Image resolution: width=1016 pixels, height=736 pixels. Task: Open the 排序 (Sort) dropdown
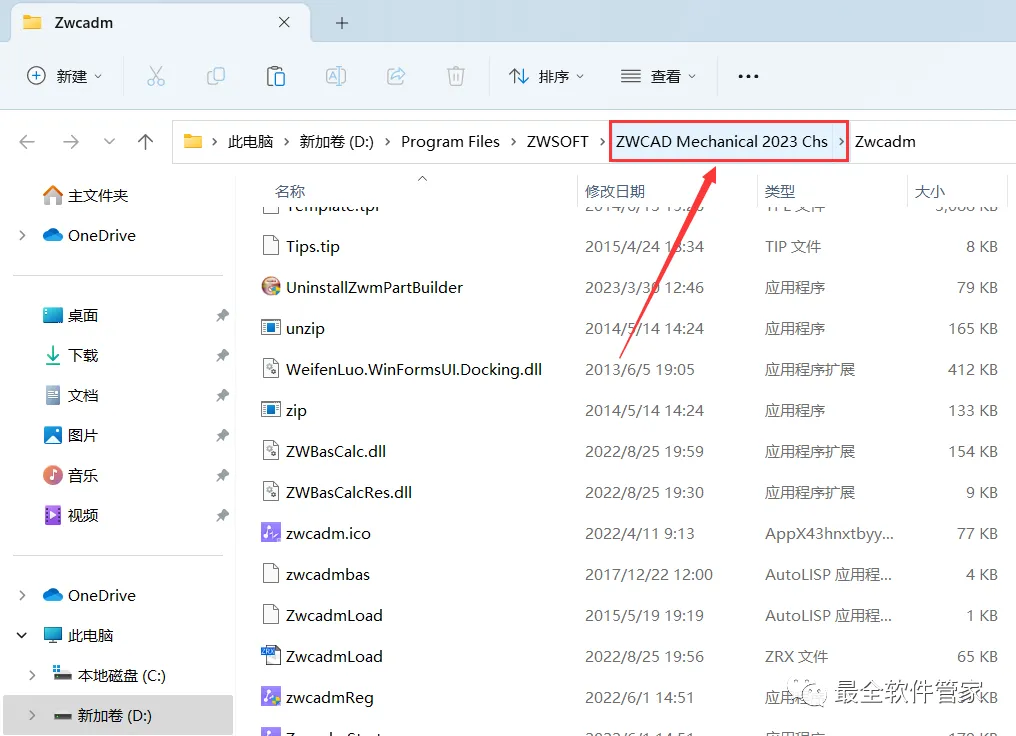(546, 76)
